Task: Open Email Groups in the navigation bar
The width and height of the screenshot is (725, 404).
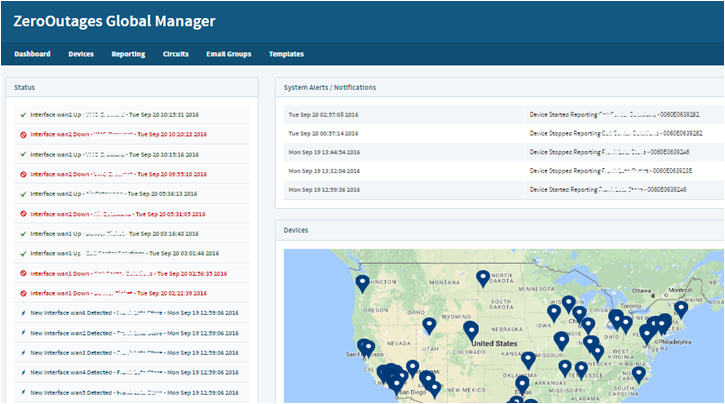Action: pyautogui.click(x=228, y=54)
